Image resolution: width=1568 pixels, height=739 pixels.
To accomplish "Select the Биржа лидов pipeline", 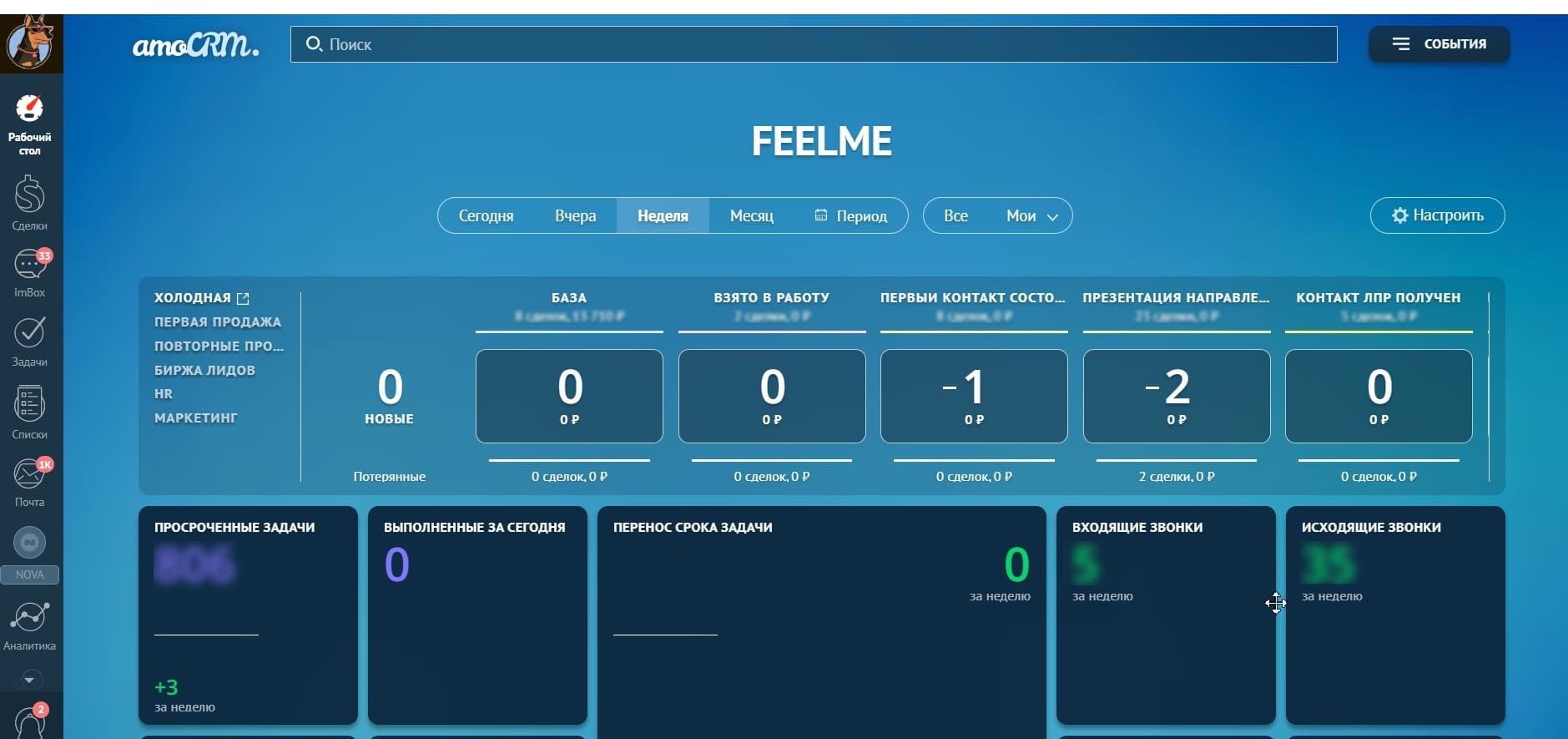I will [x=204, y=370].
